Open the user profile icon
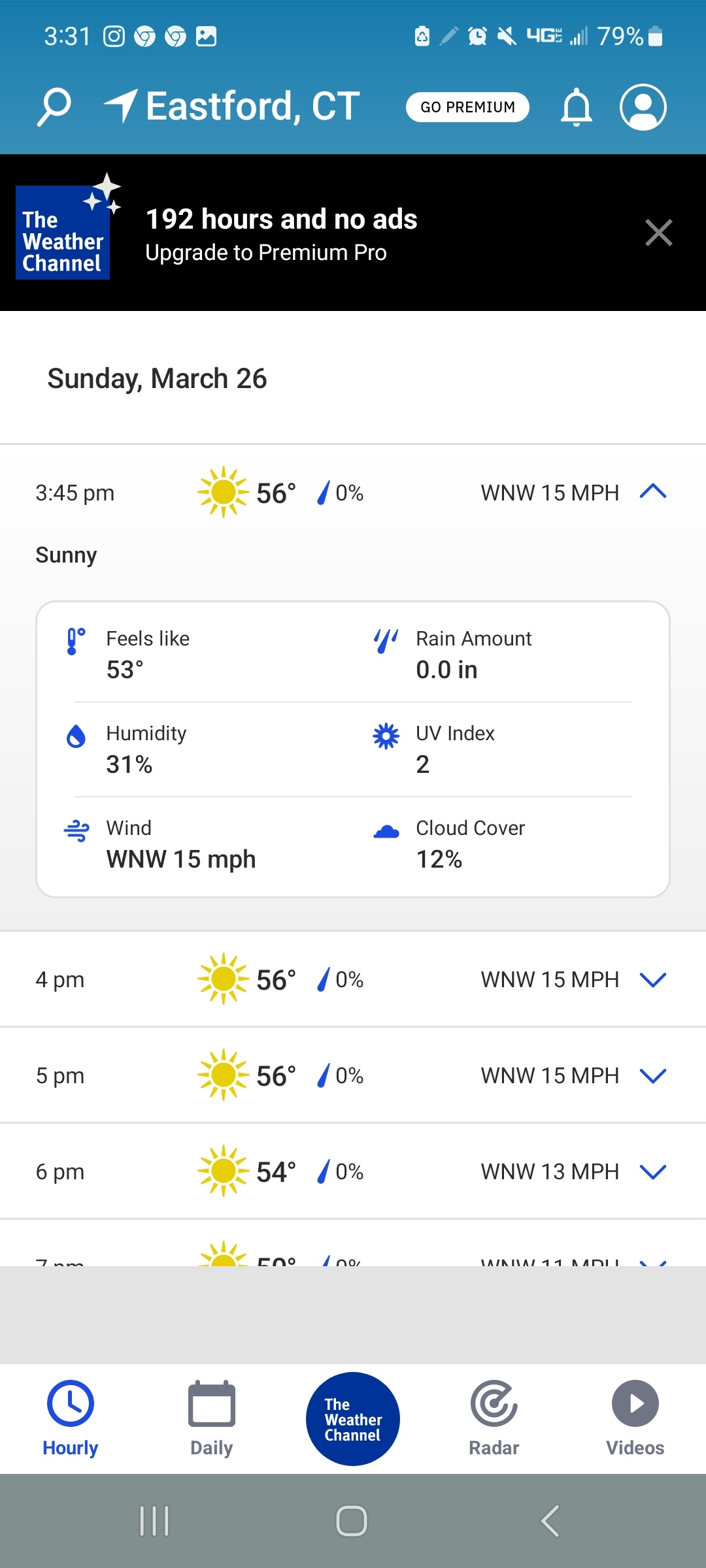The image size is (706, 1568). (x=643, y=106)
